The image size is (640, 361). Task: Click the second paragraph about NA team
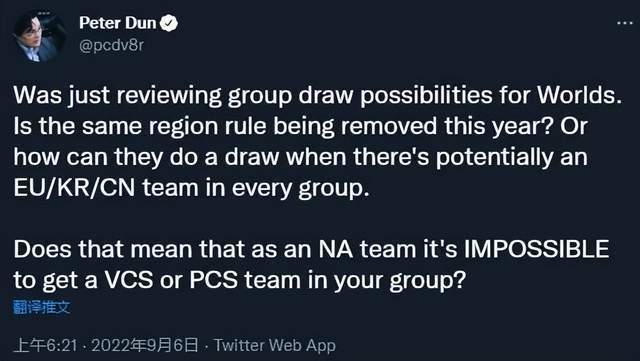(x=311, y=265)
